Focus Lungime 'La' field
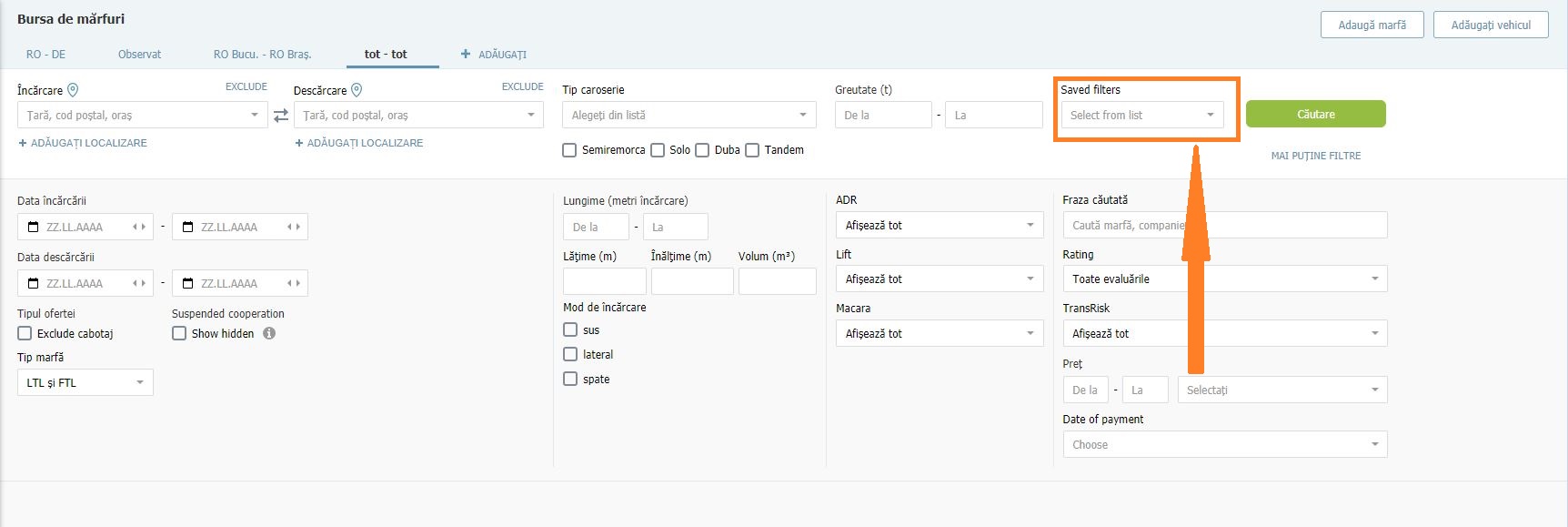Viewport: 1568px width, 527px height. point(675,227)
